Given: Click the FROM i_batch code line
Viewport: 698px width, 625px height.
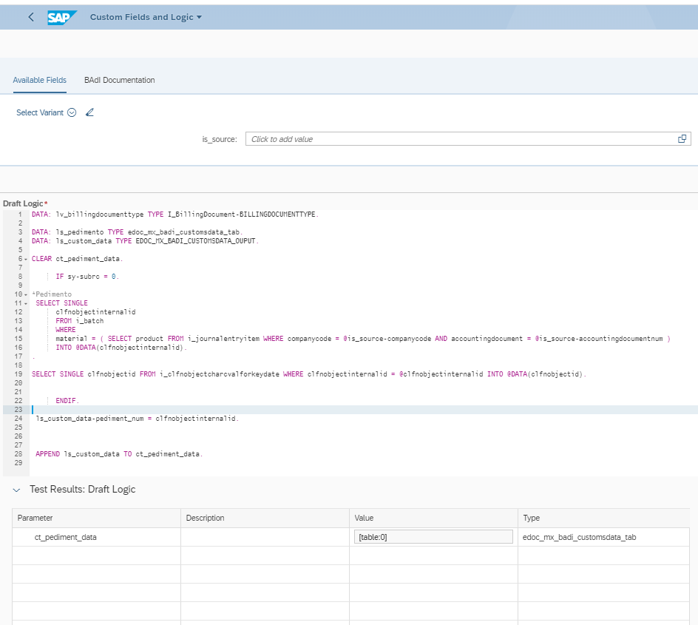Looking at the screenshot, I should pyautogui.click(x=79, y=321).
